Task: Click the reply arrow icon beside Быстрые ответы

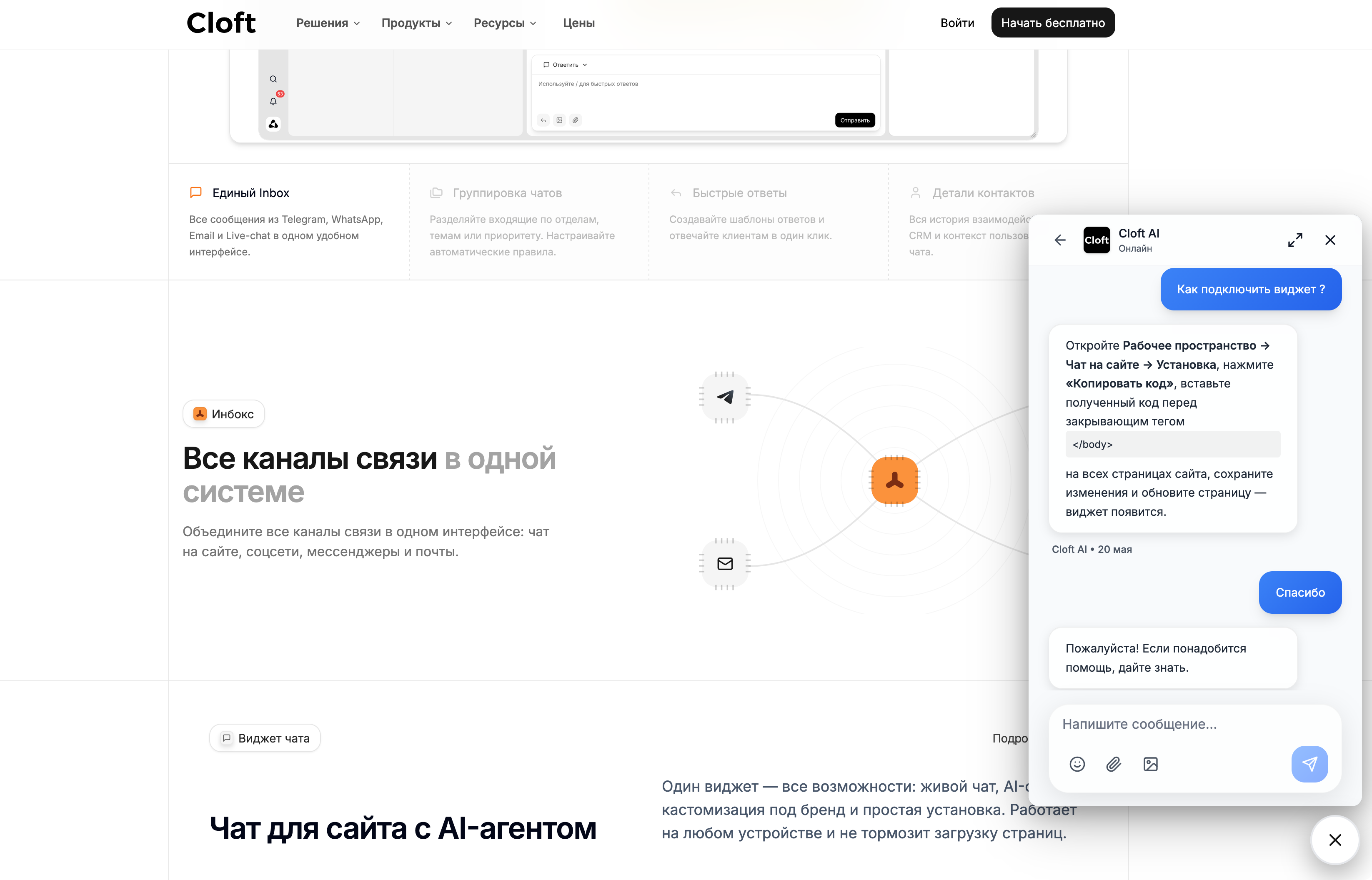Action: (676, 192)
